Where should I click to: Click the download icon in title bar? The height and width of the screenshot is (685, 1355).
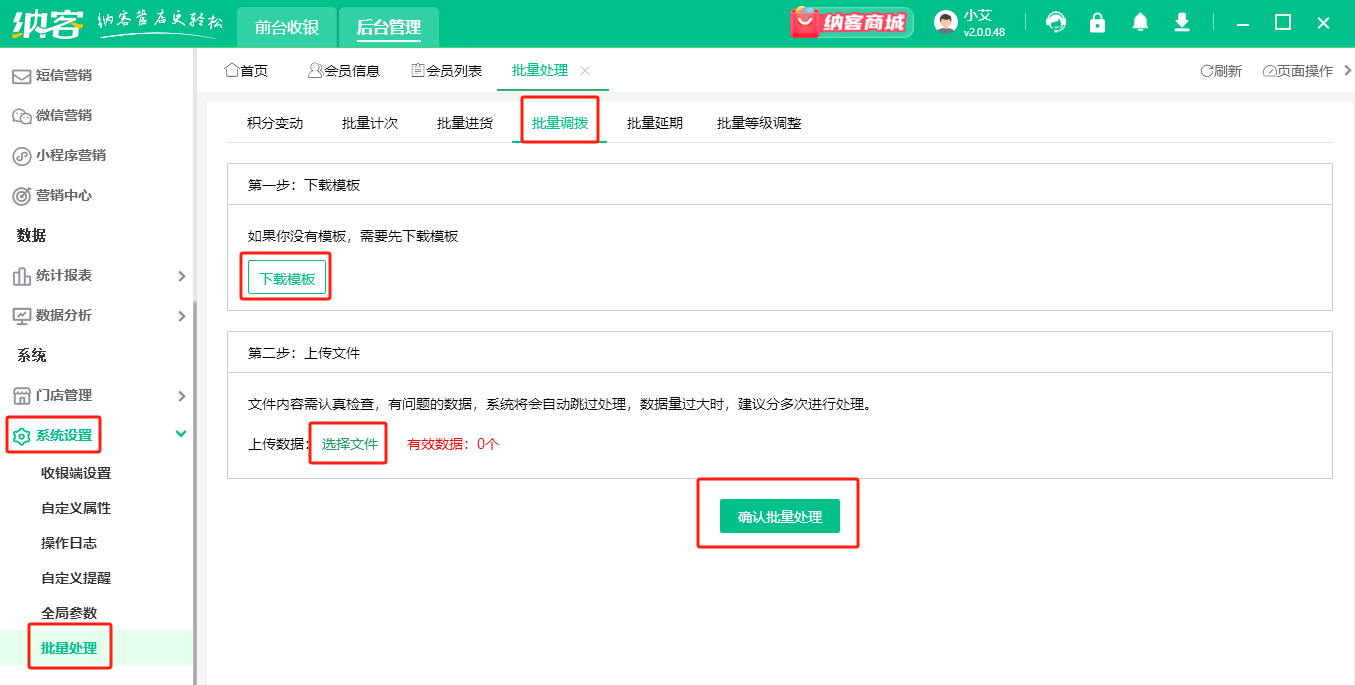[1181, 21]
